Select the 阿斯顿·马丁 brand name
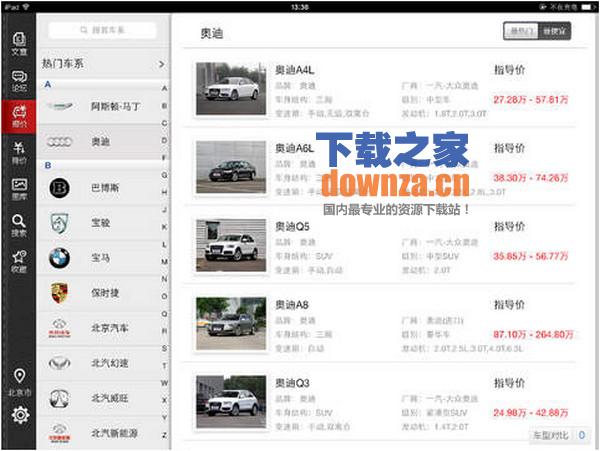 [x=115, y=106]
